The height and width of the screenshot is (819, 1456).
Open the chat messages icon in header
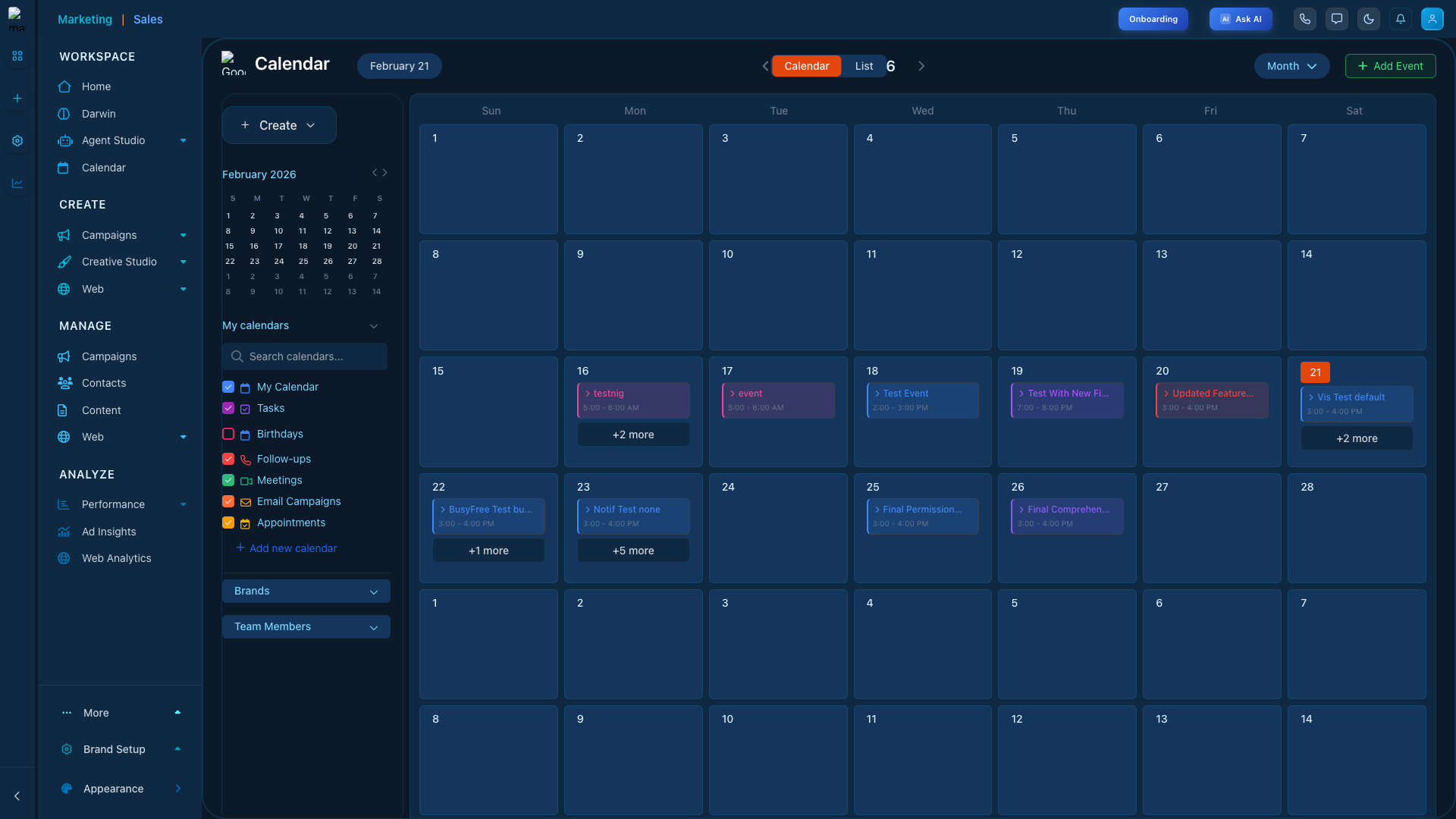pos(1336,19)
